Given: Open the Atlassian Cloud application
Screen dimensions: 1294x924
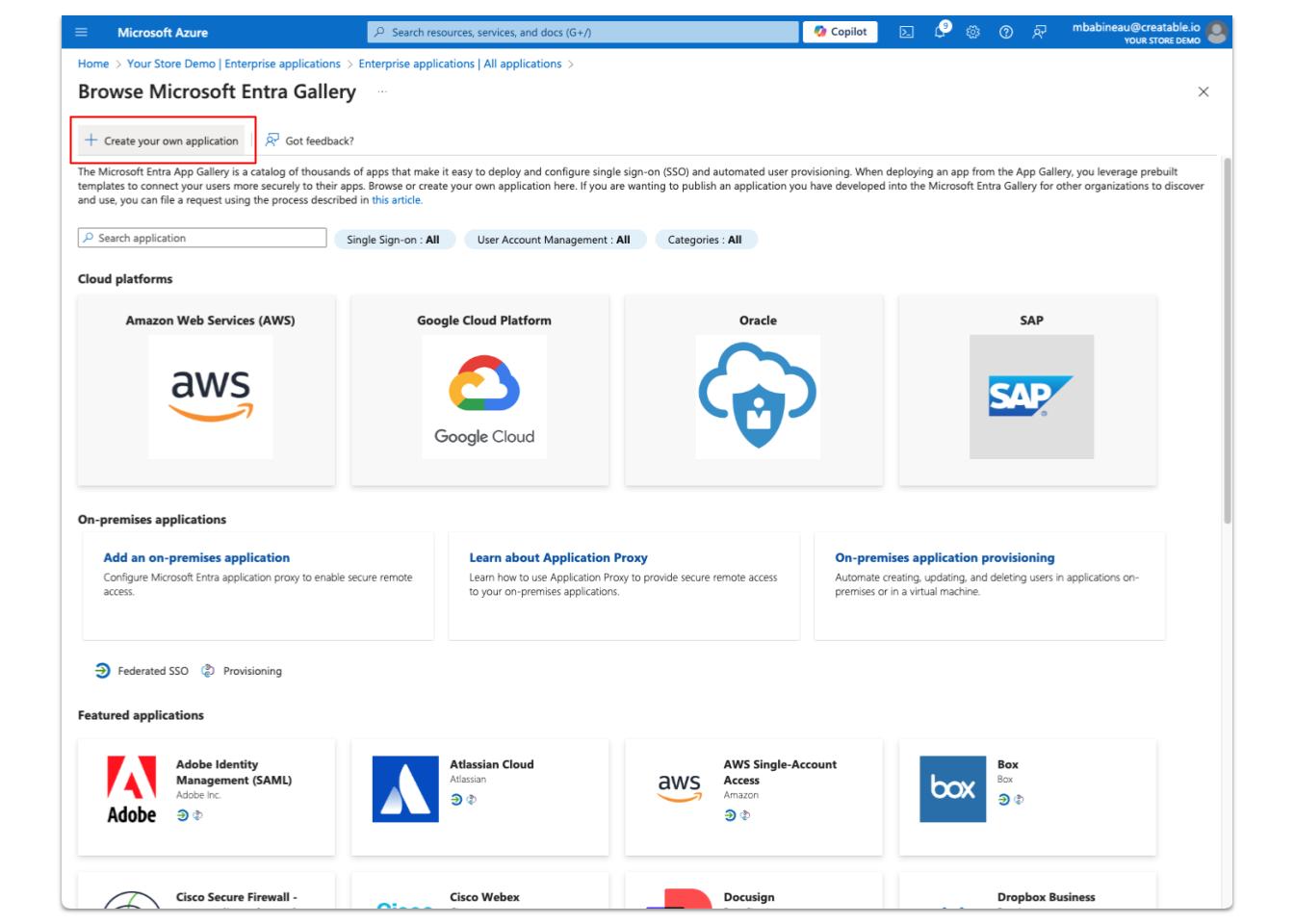Looking at the screenshot, I should 492,764.
